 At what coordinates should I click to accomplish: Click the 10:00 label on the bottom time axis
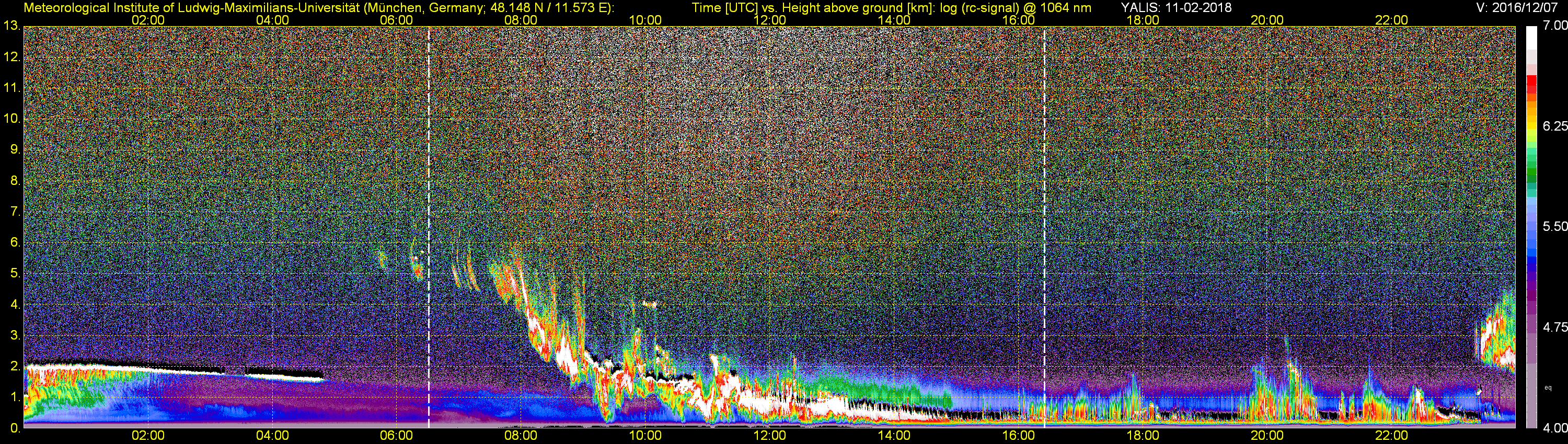[x=645, y=436]
